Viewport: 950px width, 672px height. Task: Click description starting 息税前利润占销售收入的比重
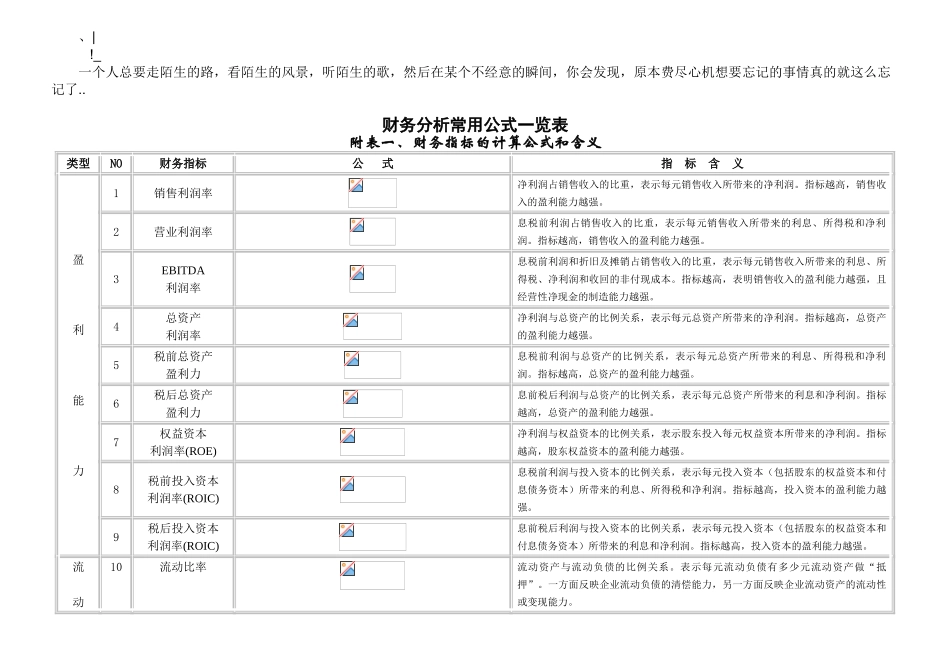(702, 231)
